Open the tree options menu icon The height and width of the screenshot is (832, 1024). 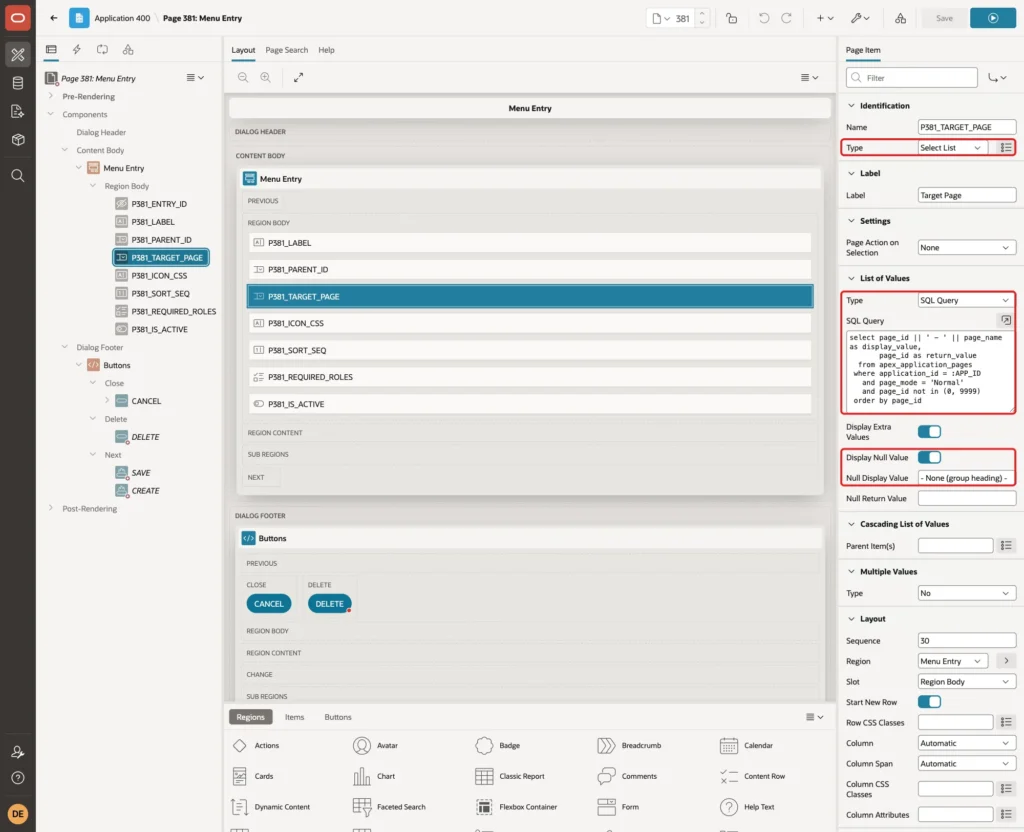[x=195, y=78]
